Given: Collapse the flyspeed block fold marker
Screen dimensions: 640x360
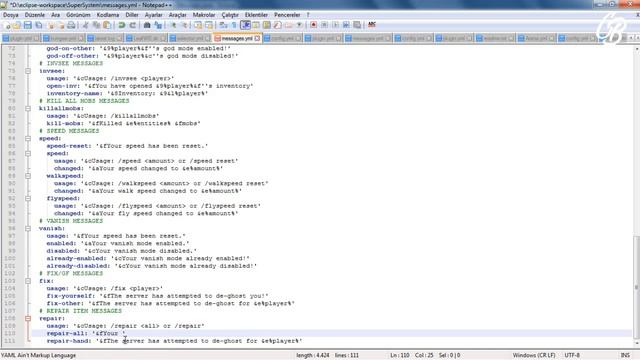Looking at the screenshot, I should coord(28,199).
